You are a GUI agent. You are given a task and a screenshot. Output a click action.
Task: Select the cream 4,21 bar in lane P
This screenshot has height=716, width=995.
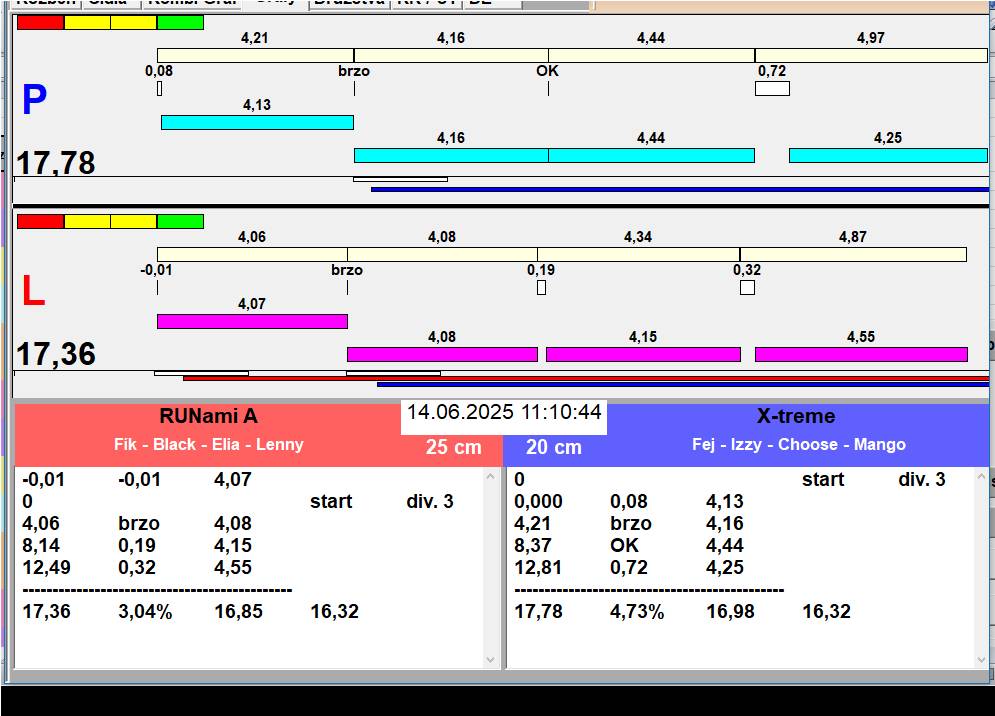pos(255,55)
